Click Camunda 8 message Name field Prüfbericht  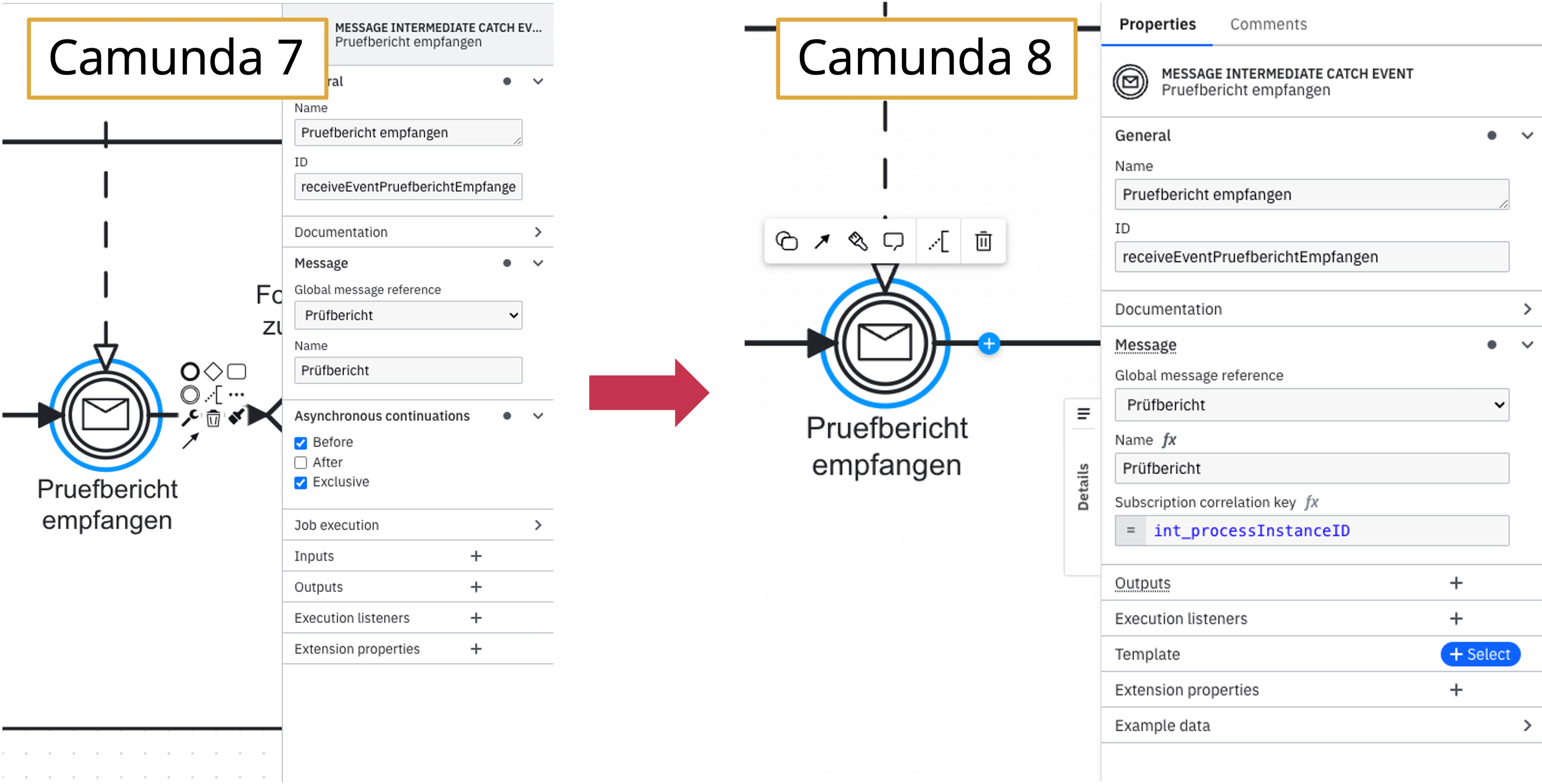click(x=1311, y=469)
